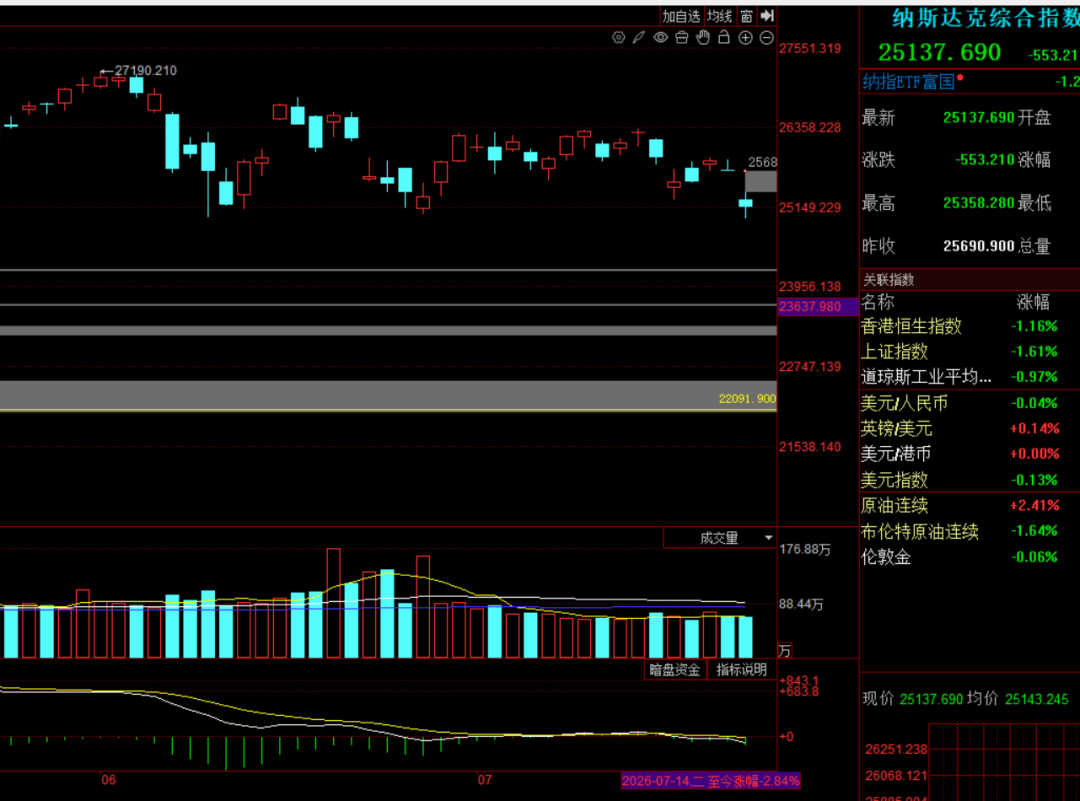Open the 成交量 indicator dropdown
The height and width of the screenshot is (801, 1080).
pos(719,538)
